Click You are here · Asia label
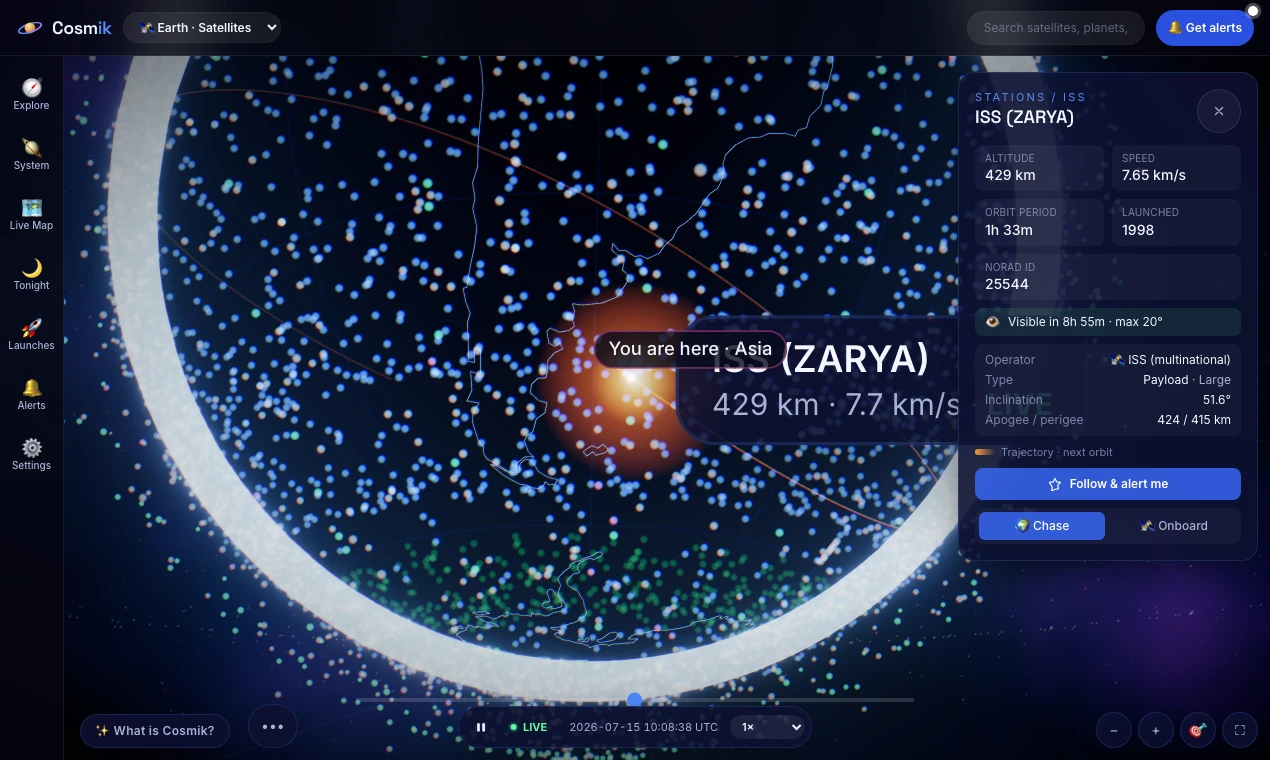 tap(690, 349)
